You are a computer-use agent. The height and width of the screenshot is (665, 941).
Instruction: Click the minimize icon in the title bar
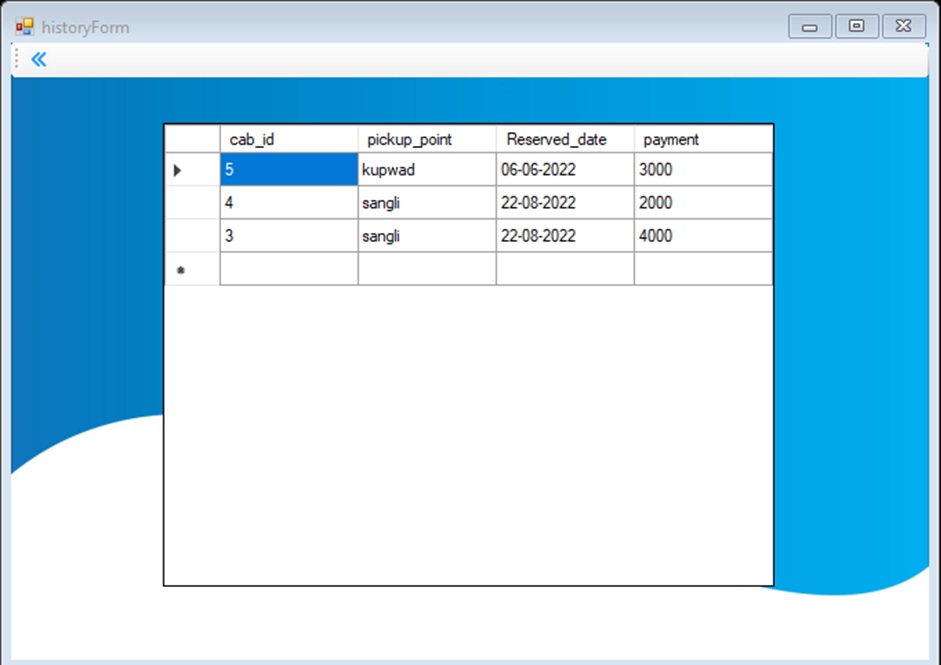tap(810, 26)
